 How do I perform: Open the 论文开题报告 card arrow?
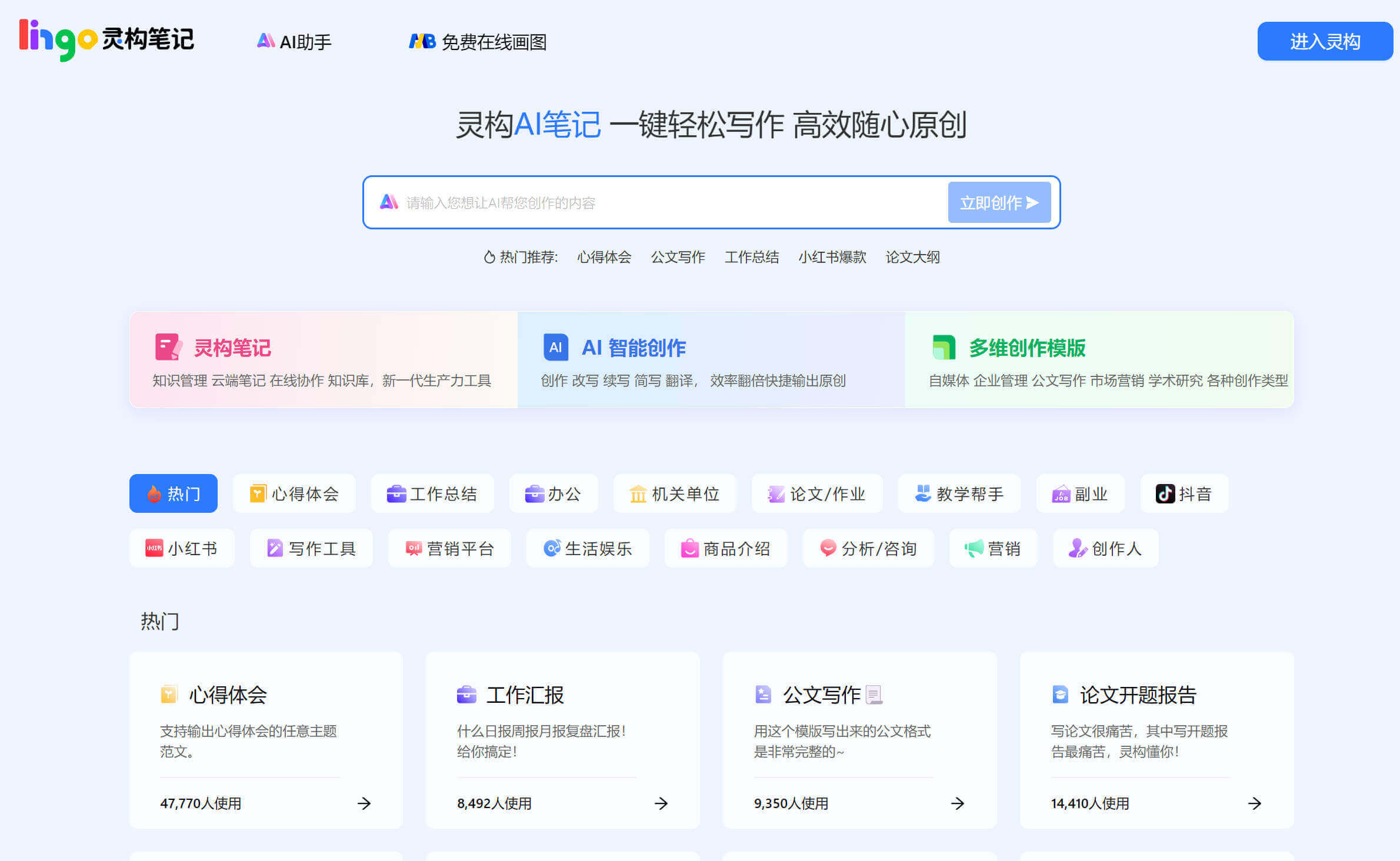click(1254, 803)
